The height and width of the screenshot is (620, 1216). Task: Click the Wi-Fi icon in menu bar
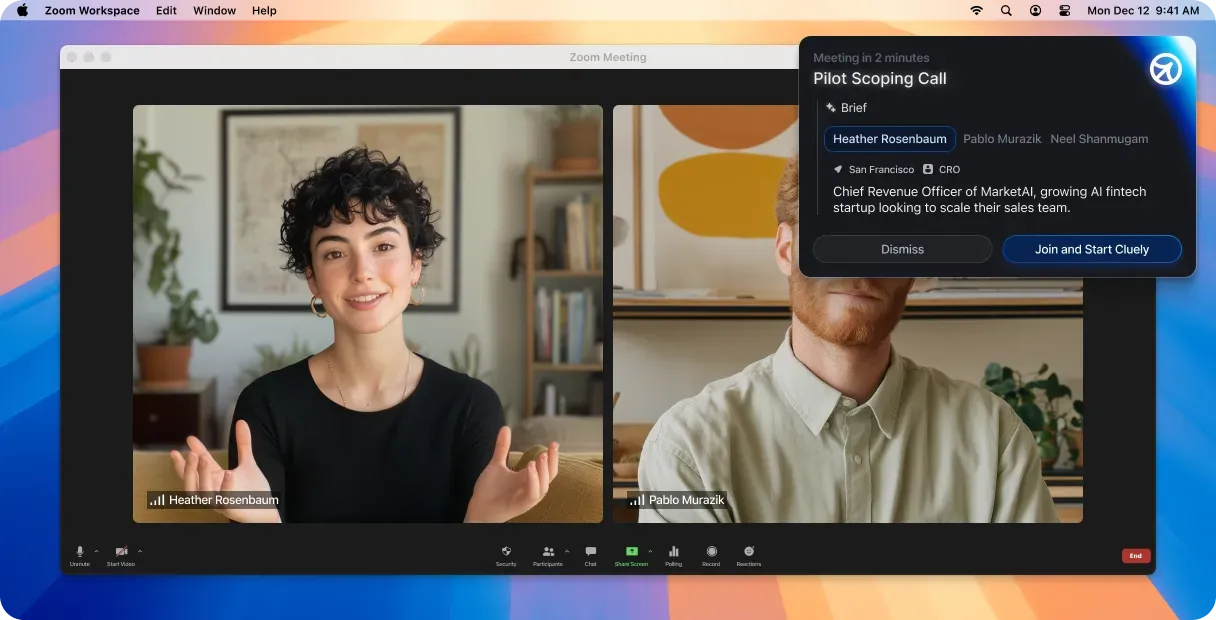click(x=976, y=10)
